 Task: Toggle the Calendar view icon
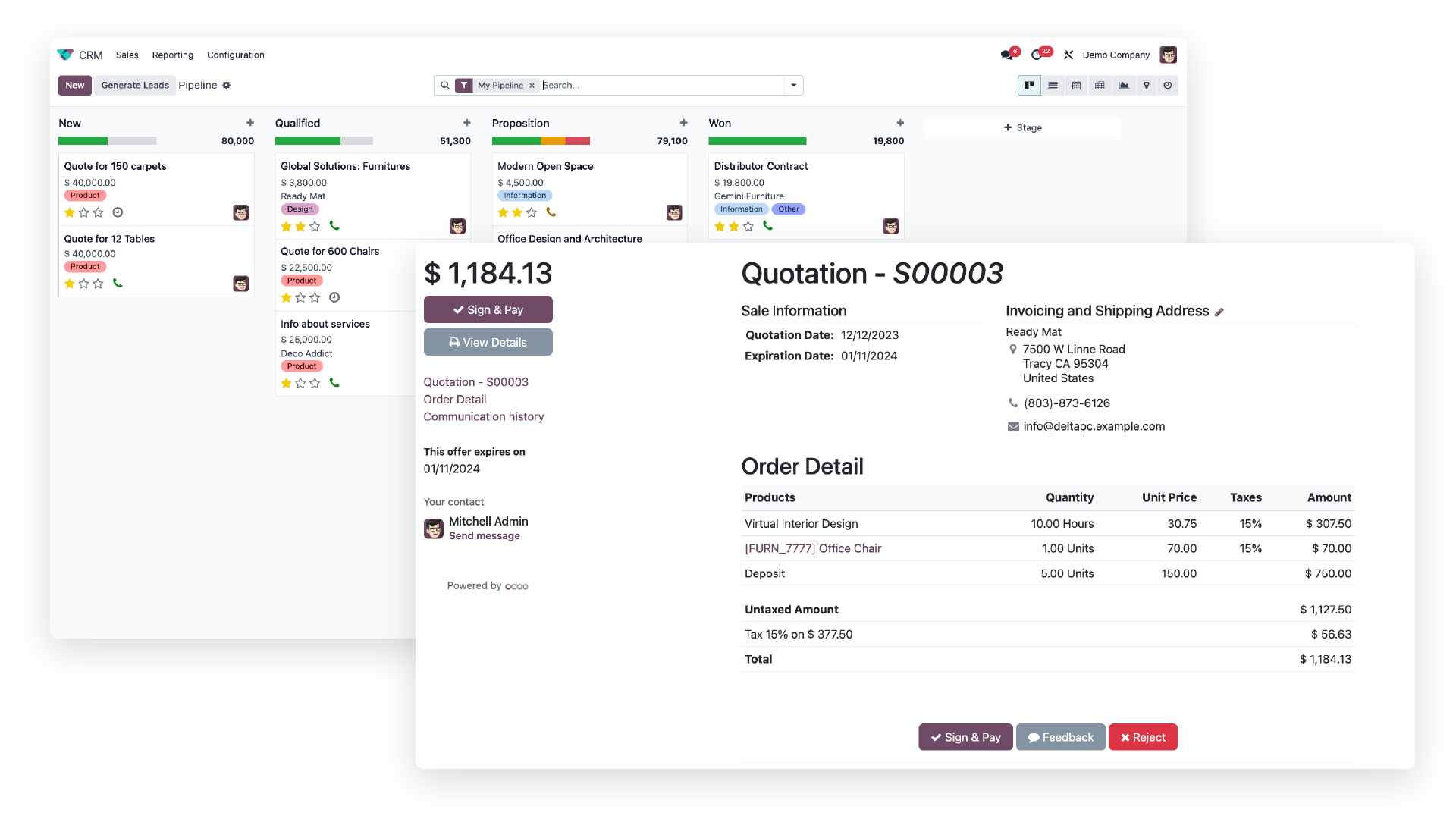1076,85
